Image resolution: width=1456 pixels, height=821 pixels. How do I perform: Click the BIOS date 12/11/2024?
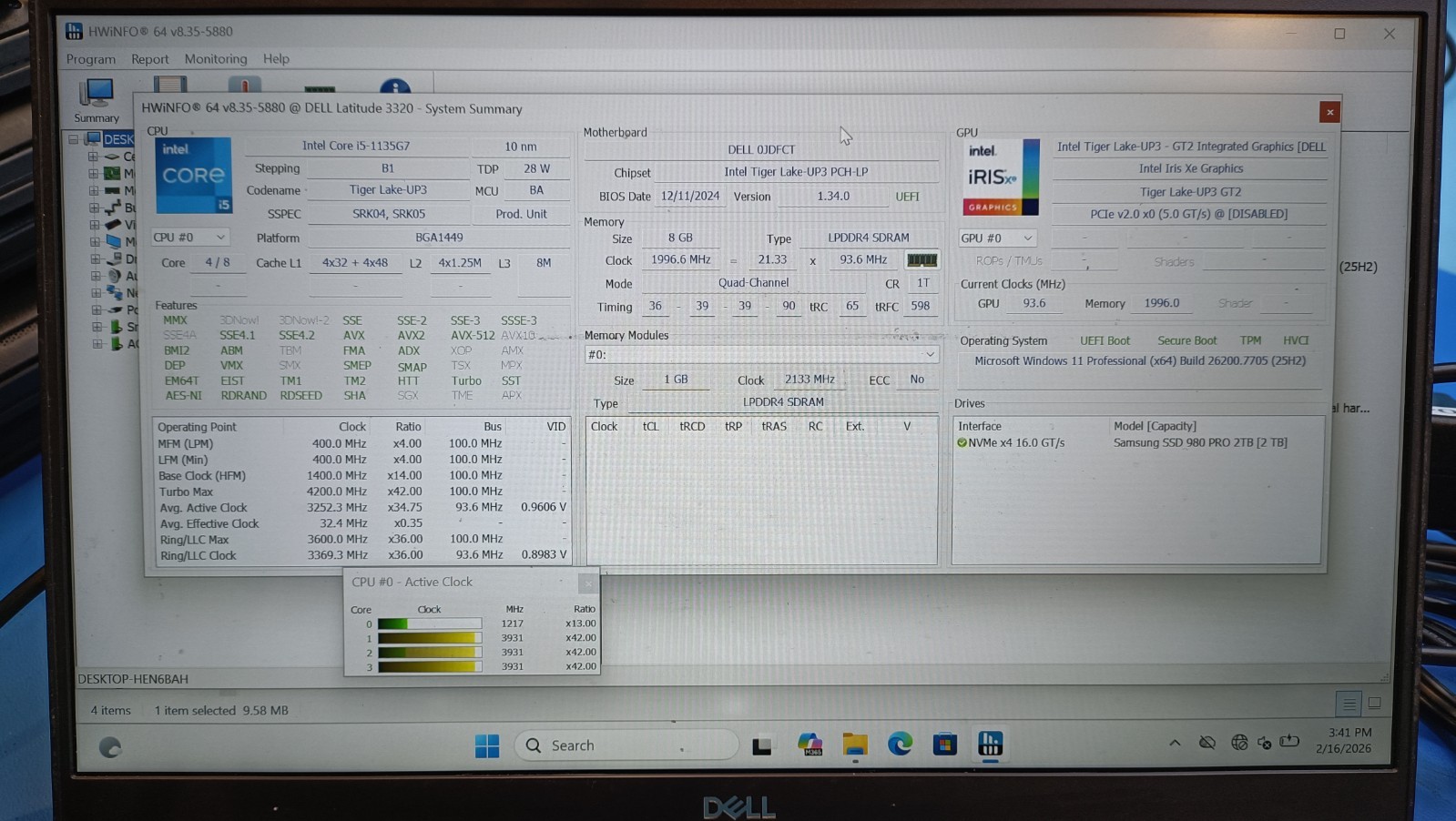[690, 197]
